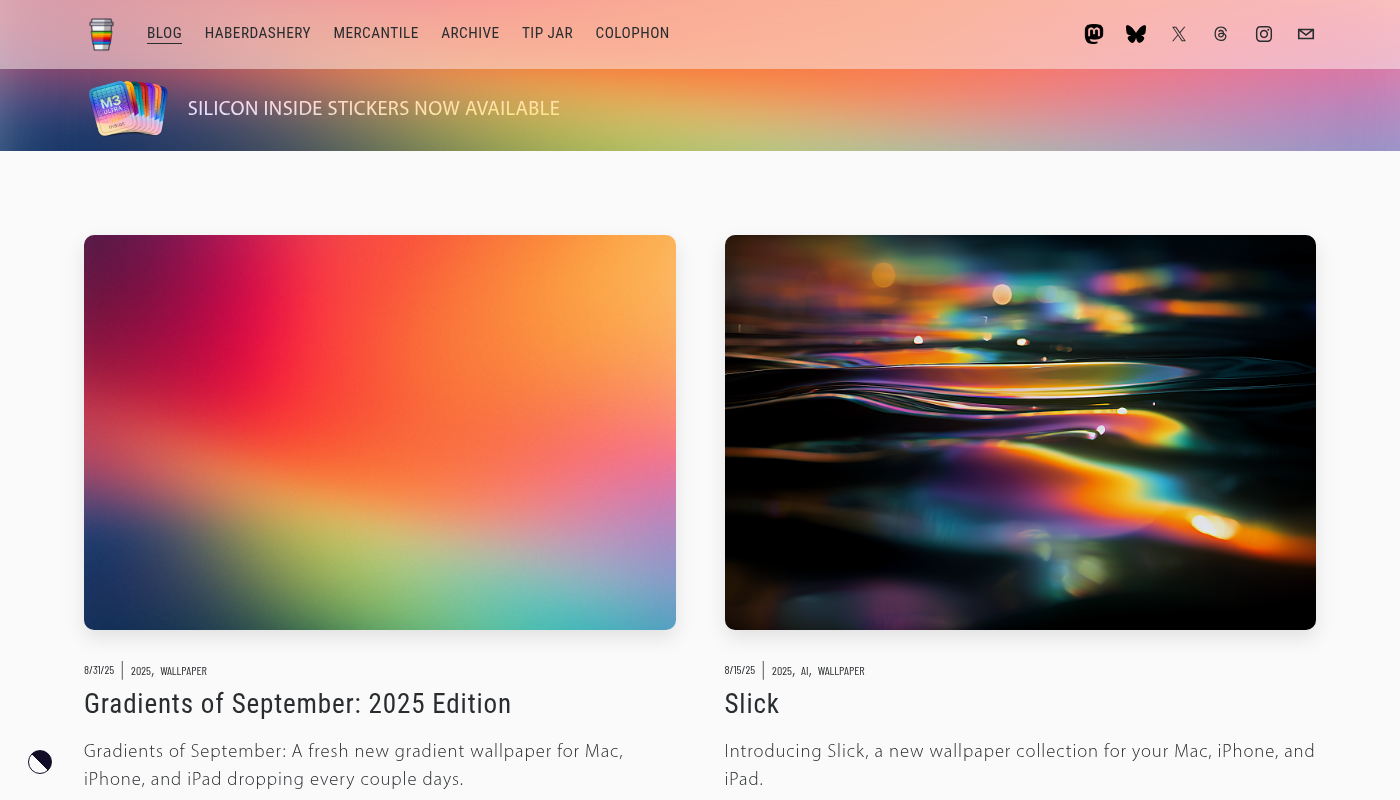This screenshot has height=800, width=1400.
Task: Open the X (Twitter) icon
Action: pyautogui.click(x=1179, y=34)
